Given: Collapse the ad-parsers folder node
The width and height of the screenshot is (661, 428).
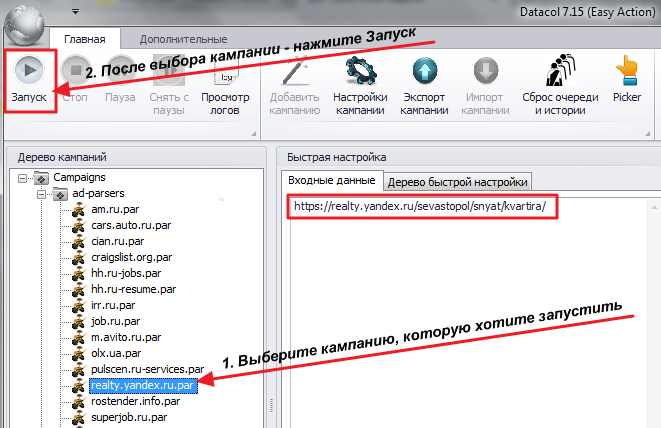Looking at the screenshot, I should pyautogui.click(x=41, y=194).
